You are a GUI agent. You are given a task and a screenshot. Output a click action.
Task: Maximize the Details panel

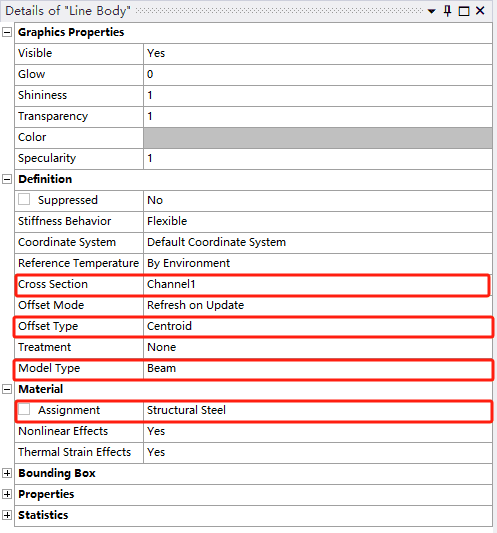[x=464, y=11]
